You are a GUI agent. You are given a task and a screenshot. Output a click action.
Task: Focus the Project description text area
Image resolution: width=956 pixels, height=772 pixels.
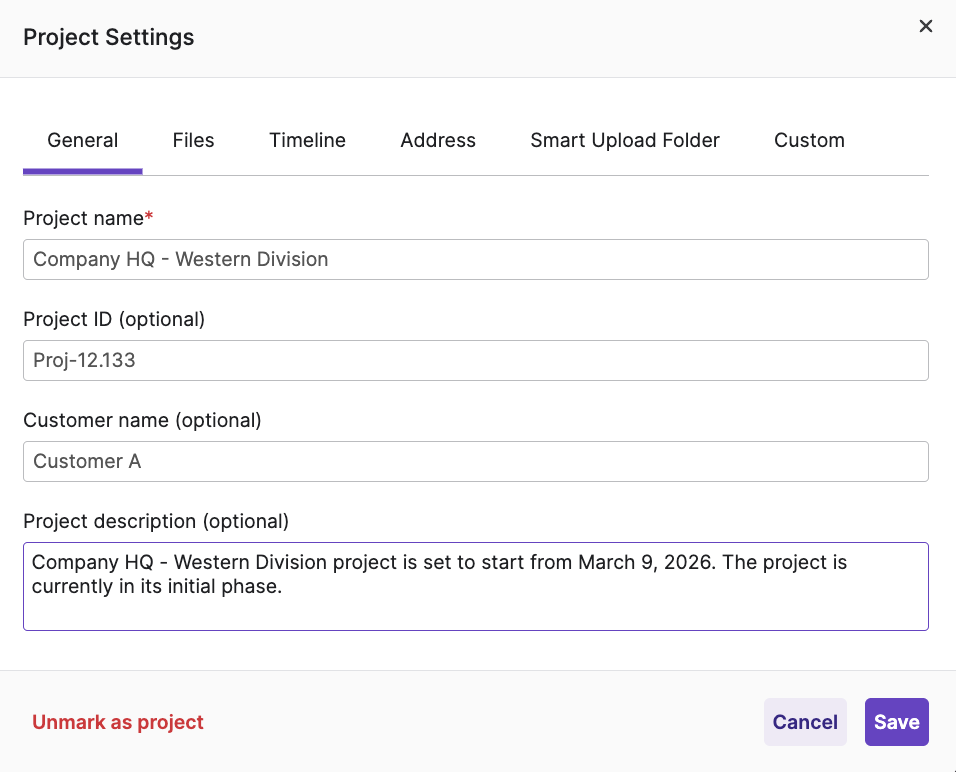475,585
